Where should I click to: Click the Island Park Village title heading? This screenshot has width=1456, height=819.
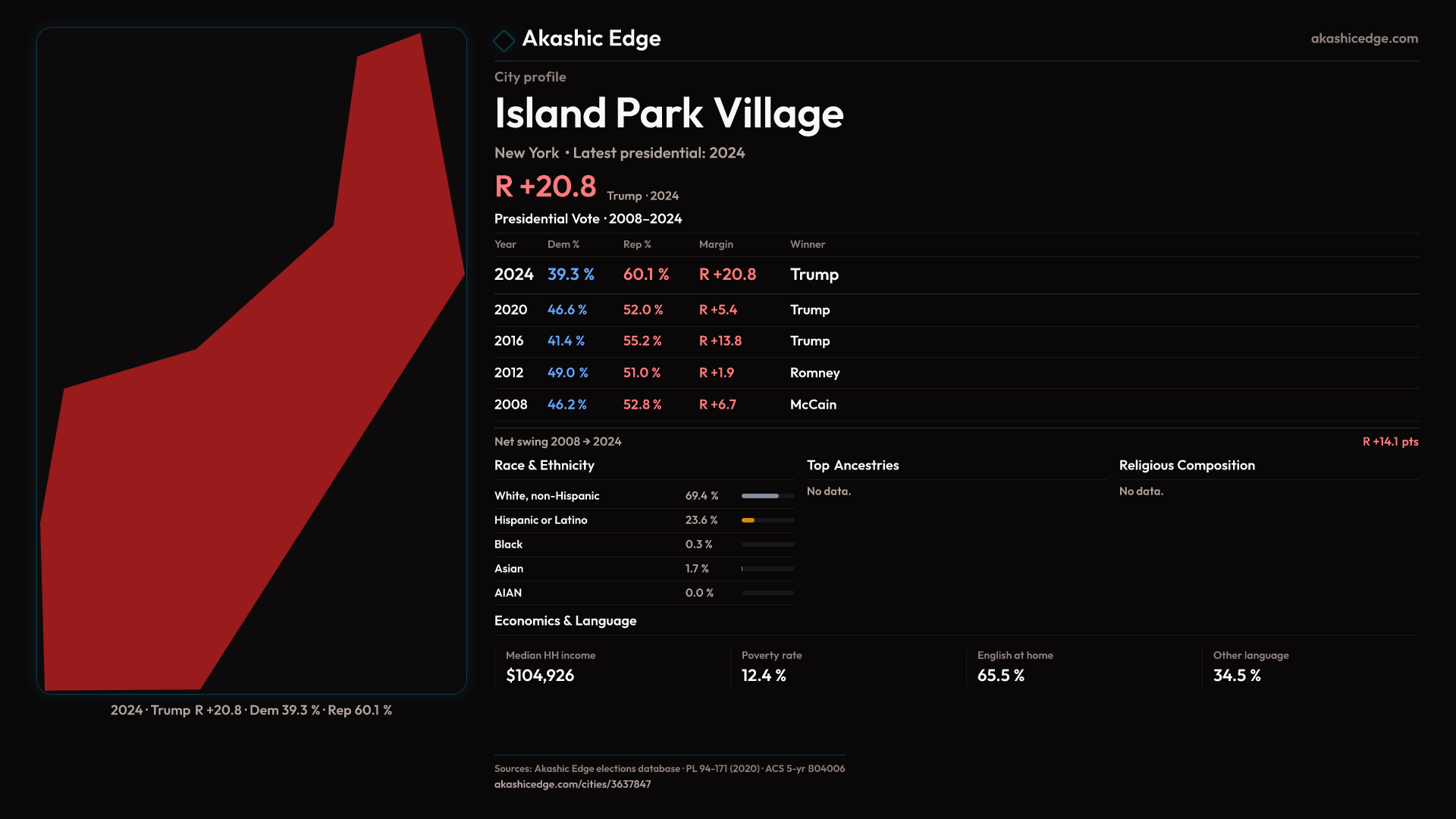(x=668, y=114)
